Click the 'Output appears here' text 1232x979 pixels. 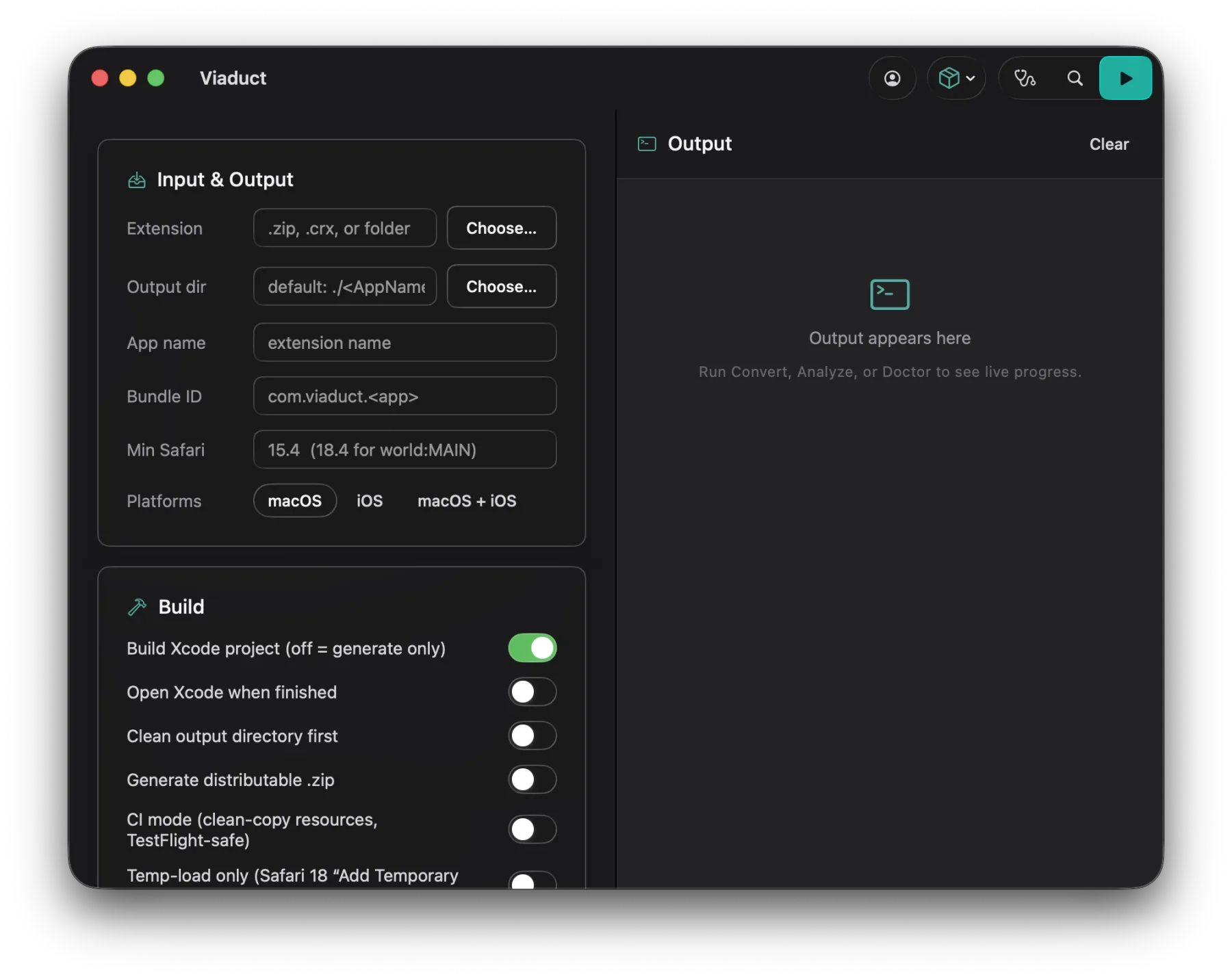coord(889,338)
